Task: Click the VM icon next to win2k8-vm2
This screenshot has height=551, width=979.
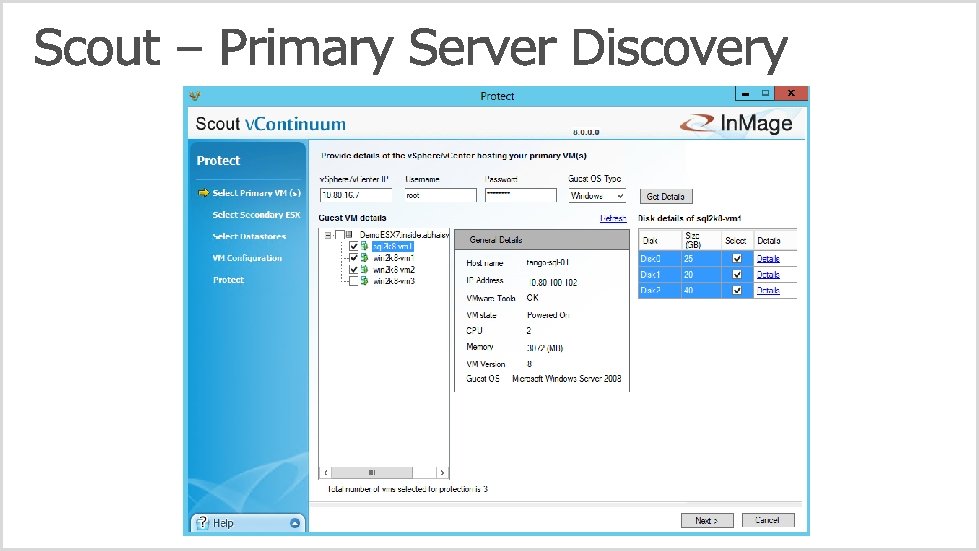Action: [365, 270]
